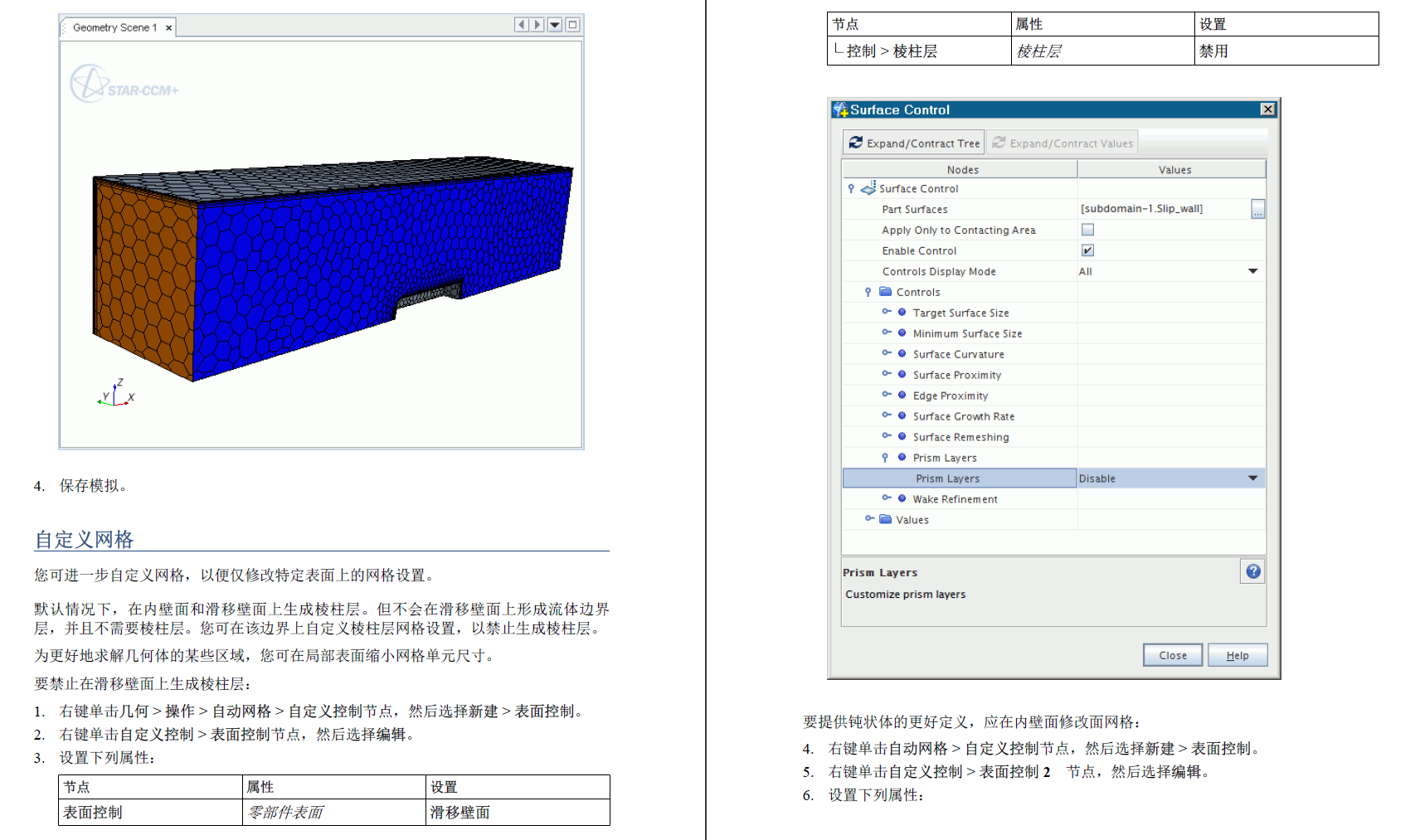Expand the Target Surface Size node
The height and width of the screenshot is (840, 1415).
click(887, 312)
